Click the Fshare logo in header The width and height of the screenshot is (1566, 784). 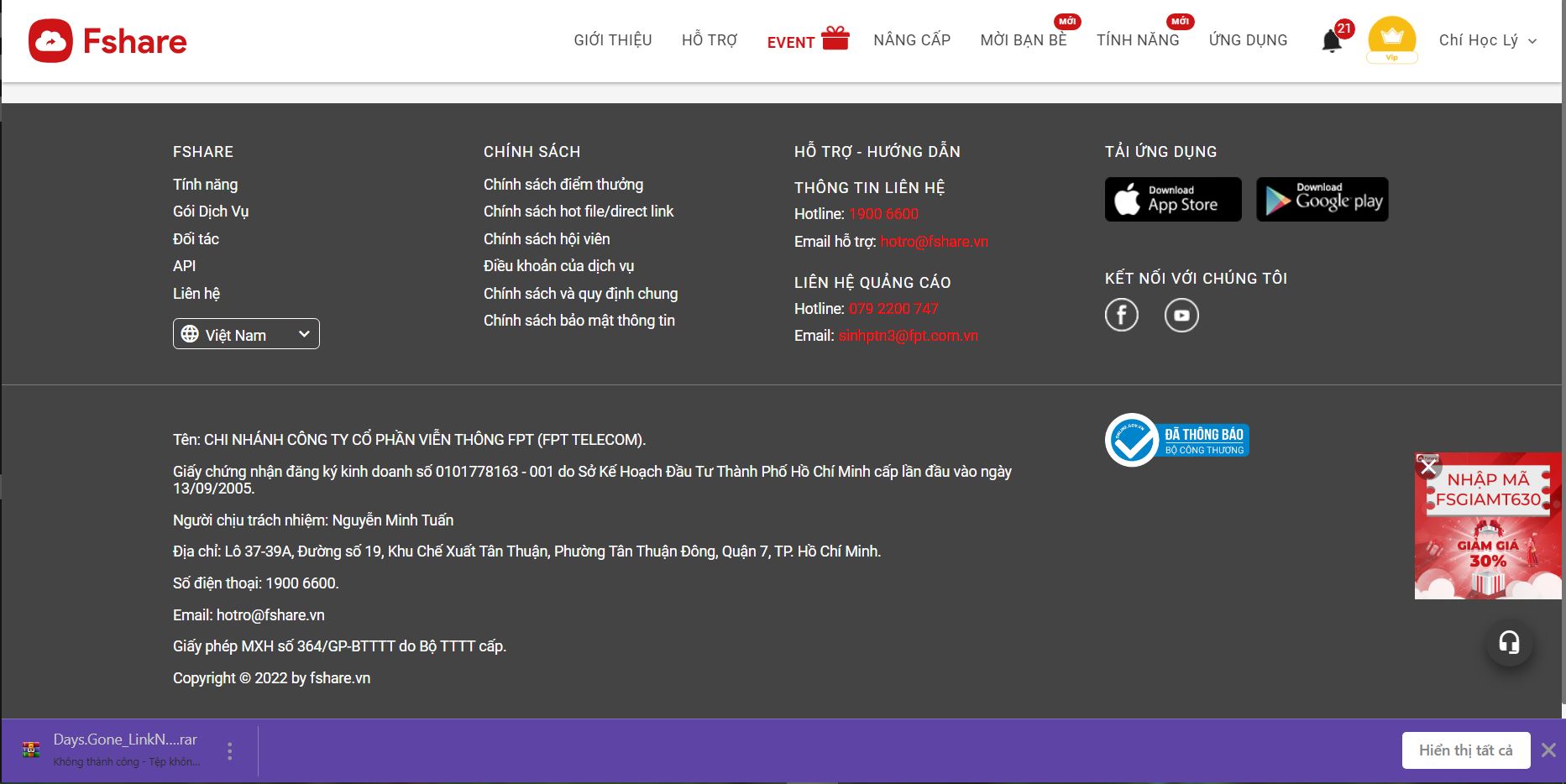[x=107, y=41]
